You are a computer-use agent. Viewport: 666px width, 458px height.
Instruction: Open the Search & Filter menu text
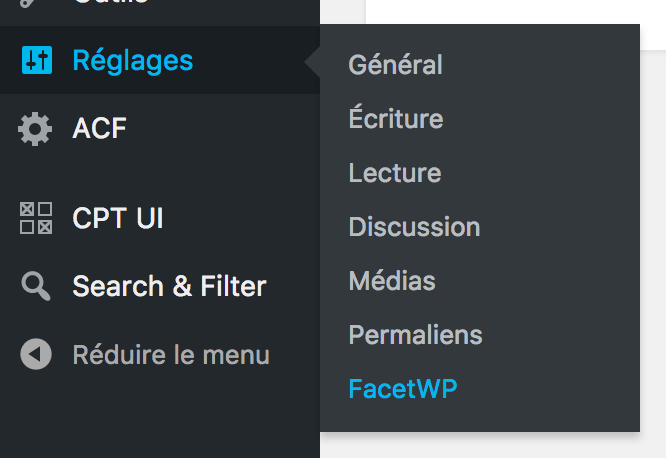(x=169, y=287)
